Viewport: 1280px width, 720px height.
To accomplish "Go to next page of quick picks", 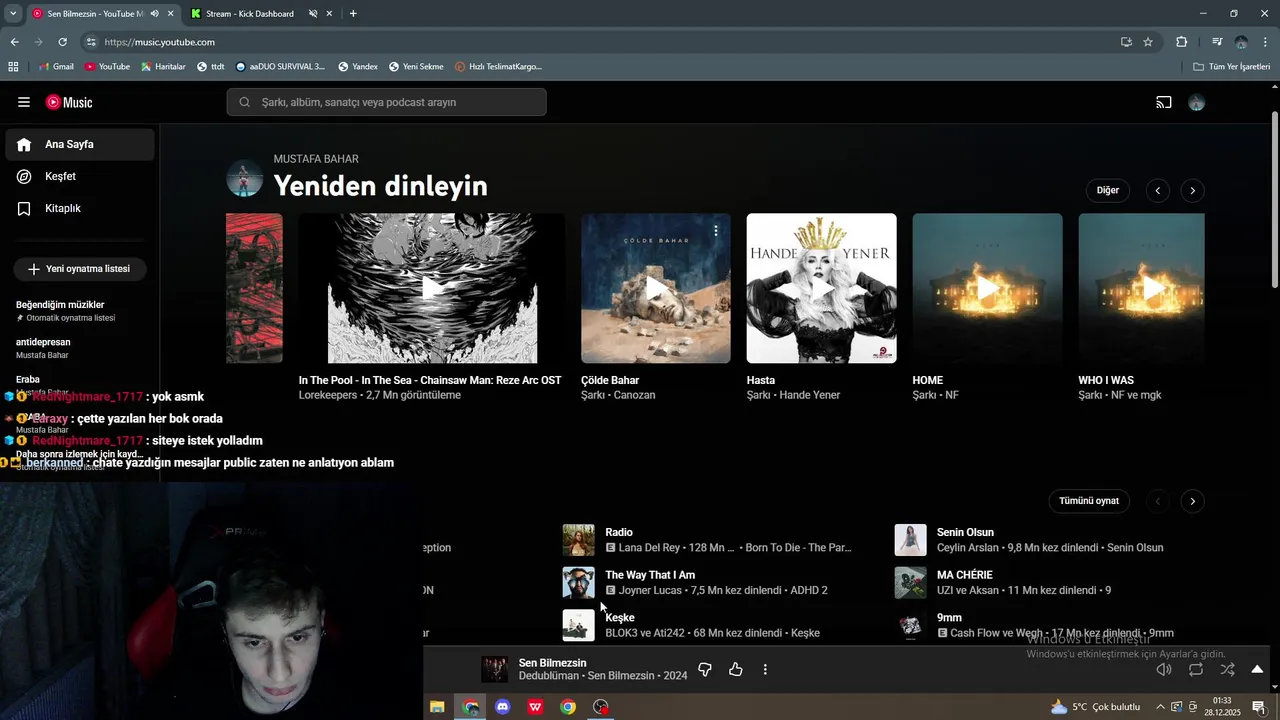I will [1192, 501].
